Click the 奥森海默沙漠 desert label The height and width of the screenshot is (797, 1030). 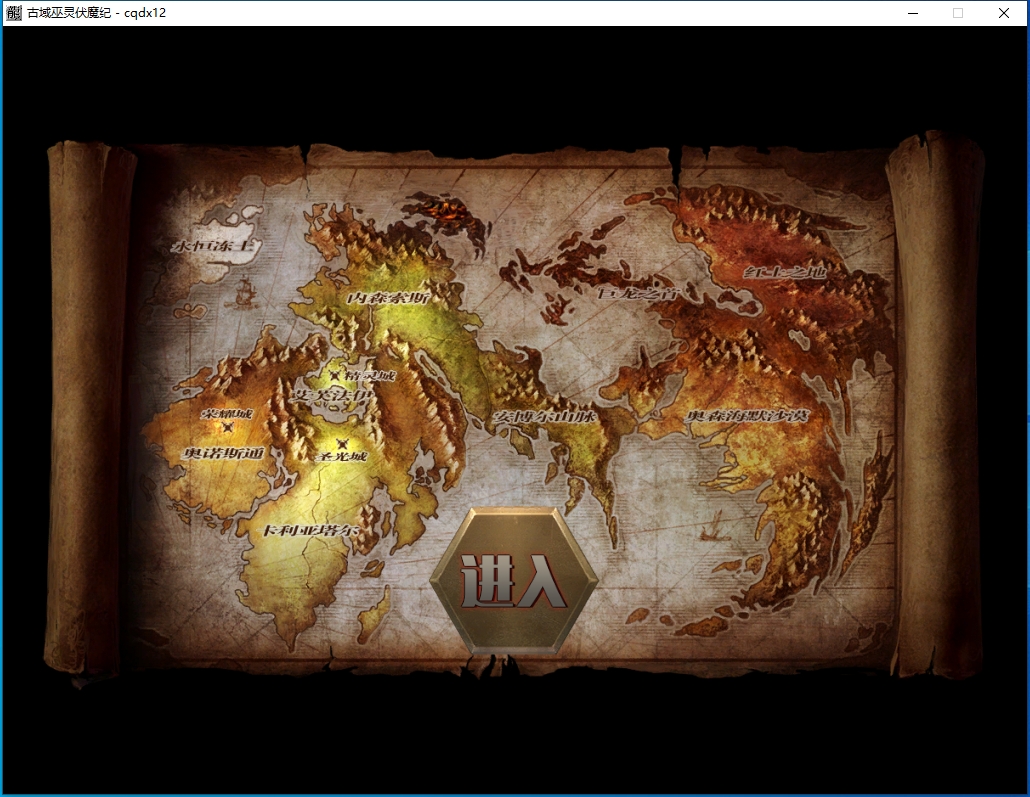point(748,415)
